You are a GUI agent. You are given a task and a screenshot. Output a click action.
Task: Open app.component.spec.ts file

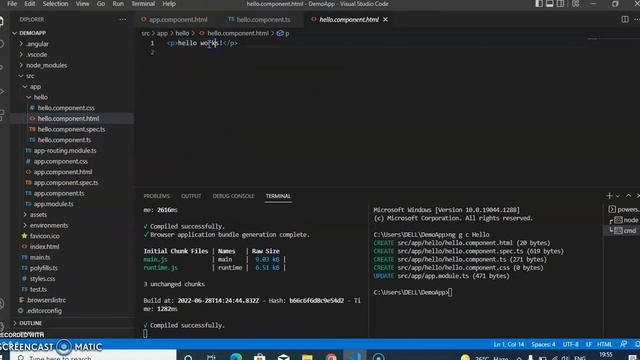pos(66,183)
